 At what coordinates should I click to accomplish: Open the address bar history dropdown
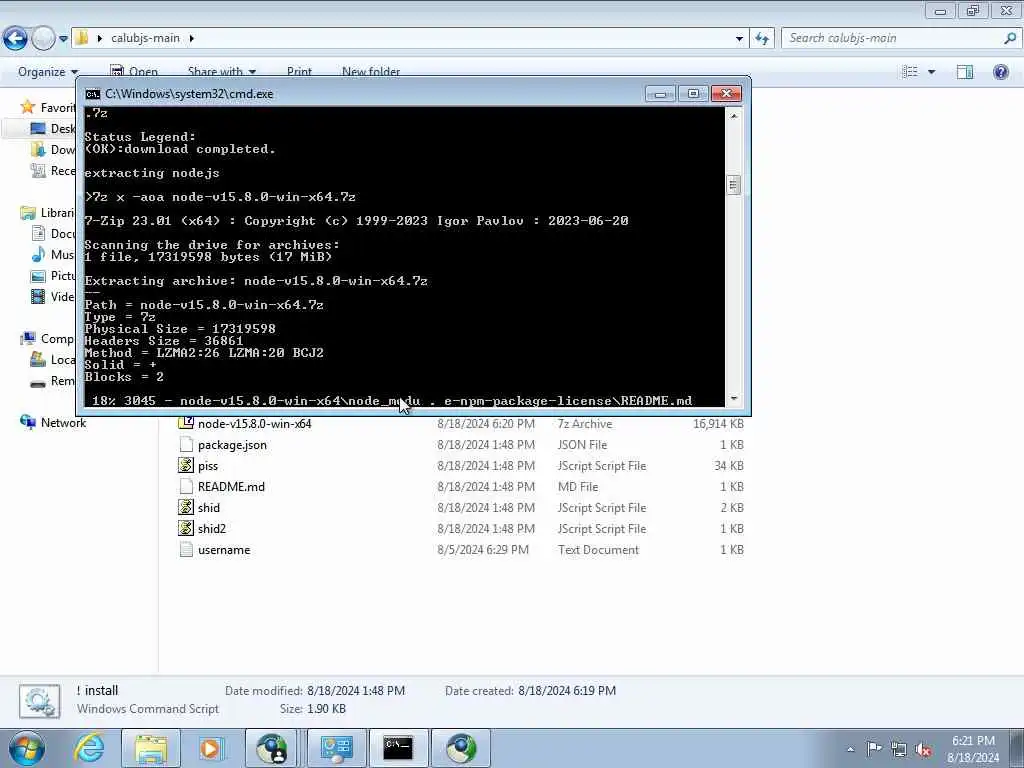point(739,39)
